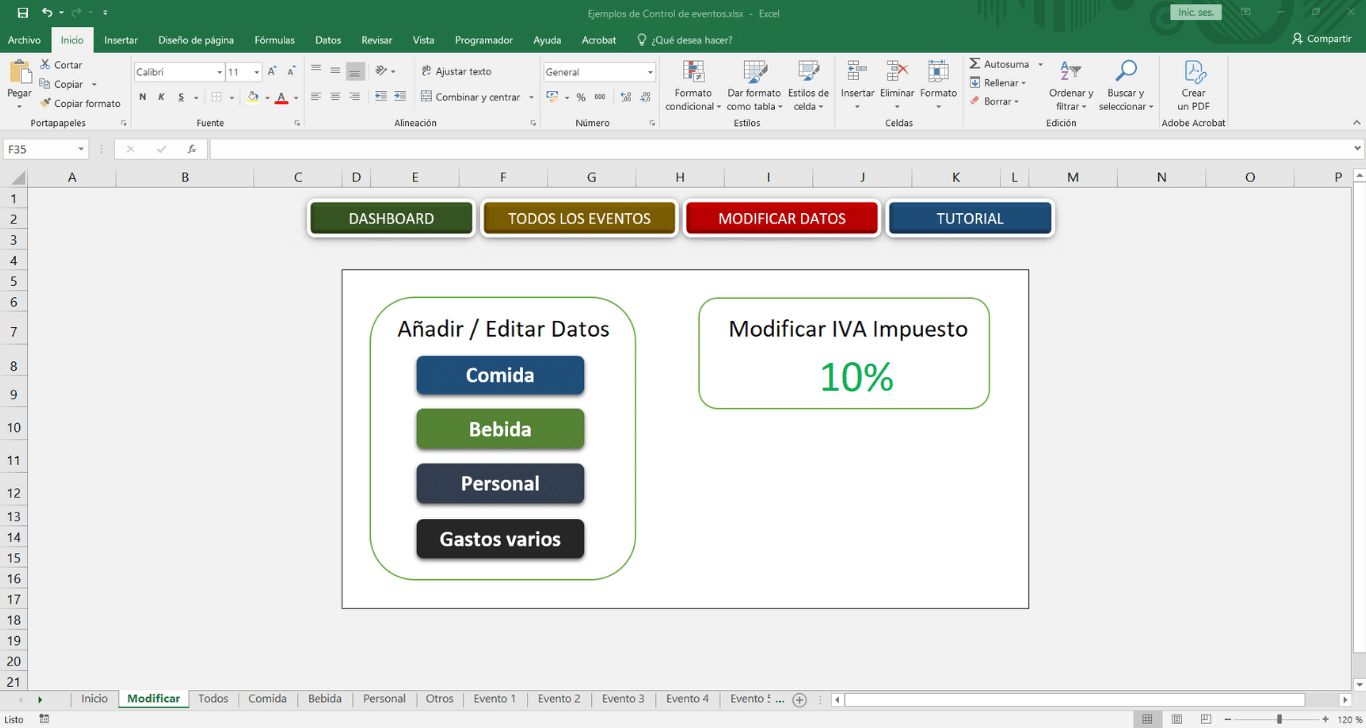Screen dimensions: 1366x728
Task: Click the Formato condicional icon
Action: [692, 73]
